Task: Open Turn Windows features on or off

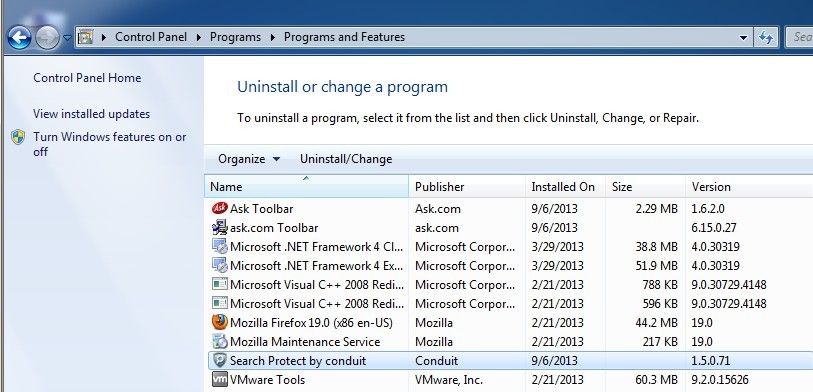Action: click(109, 144)
